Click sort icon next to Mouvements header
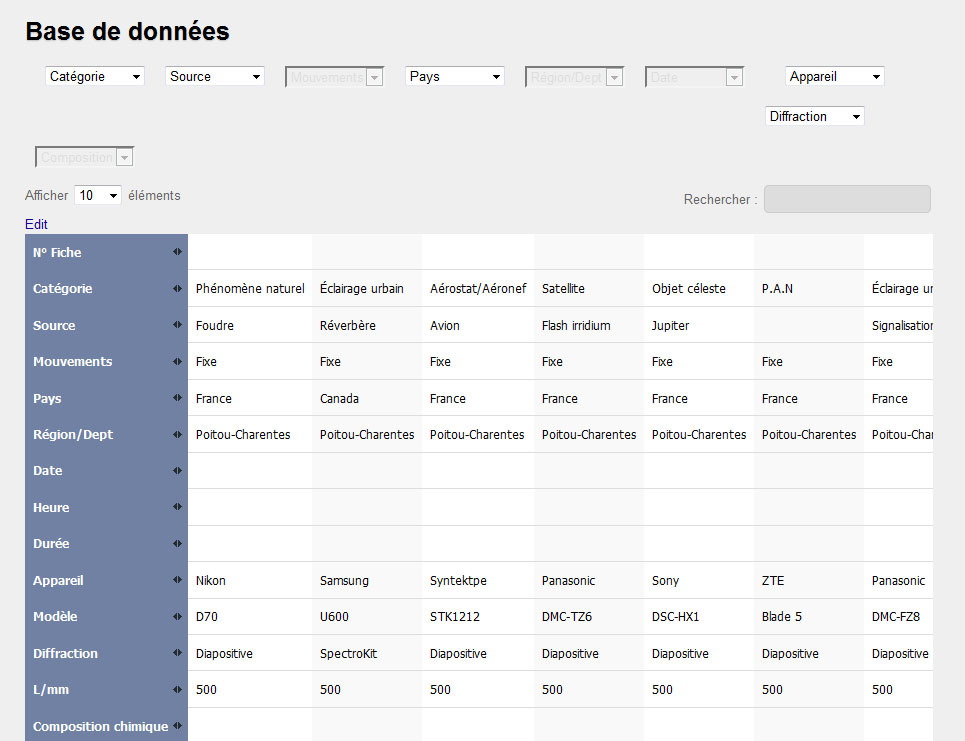 177,361
